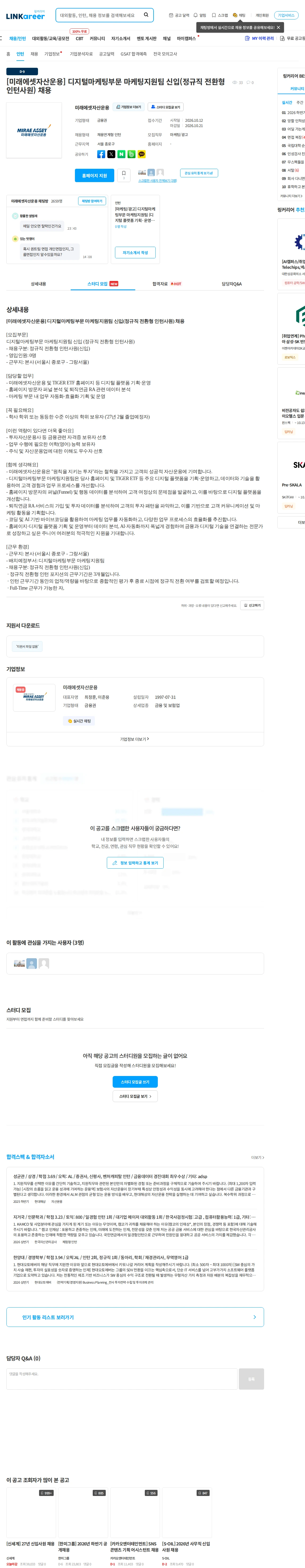The image size is (305, 1568).
Task: Switch to 합격자료 HOT tab
Action: pos(167,284)
